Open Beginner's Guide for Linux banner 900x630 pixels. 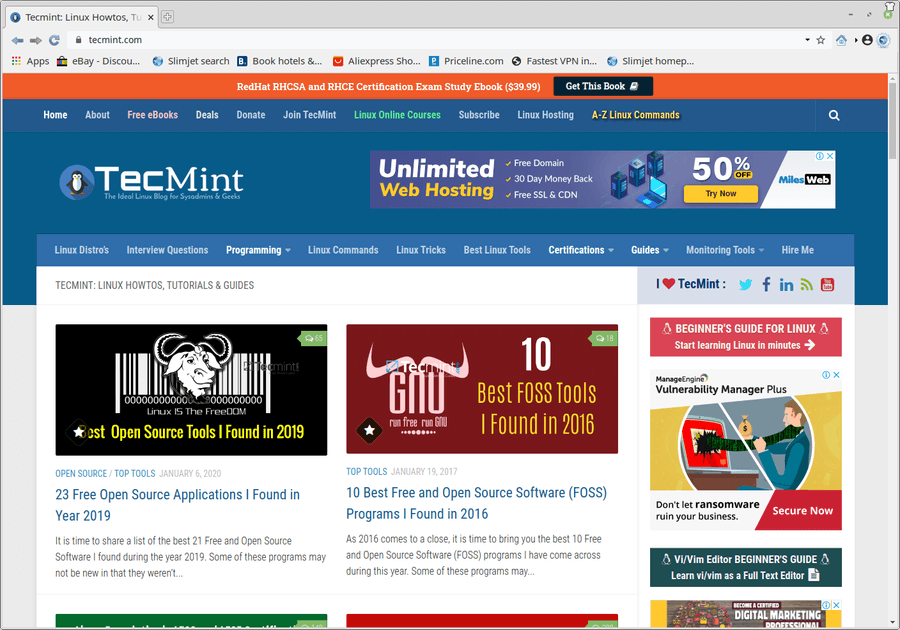746,337
